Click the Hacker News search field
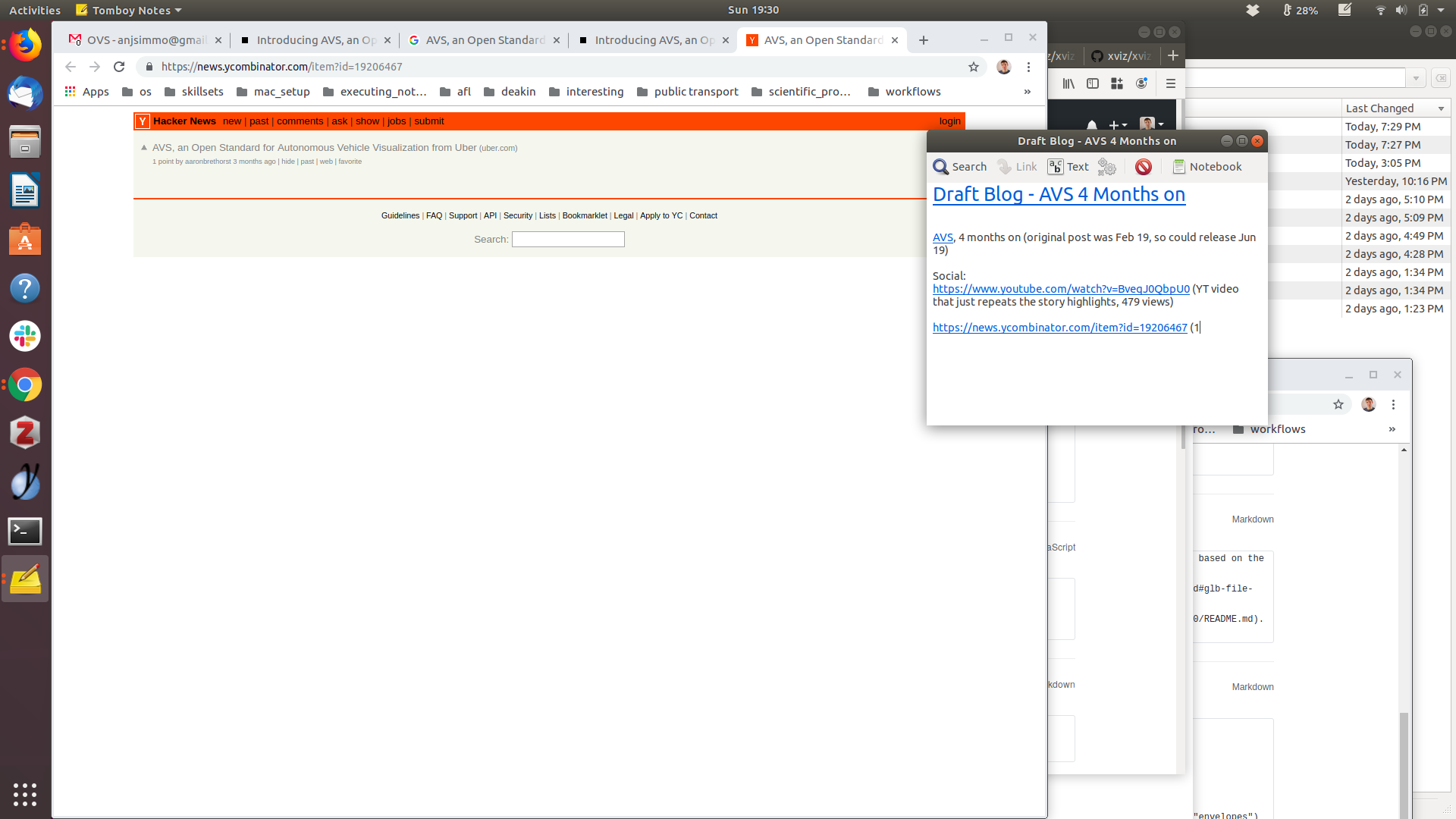The image size is (1456, 819). (x=568, y=240)
